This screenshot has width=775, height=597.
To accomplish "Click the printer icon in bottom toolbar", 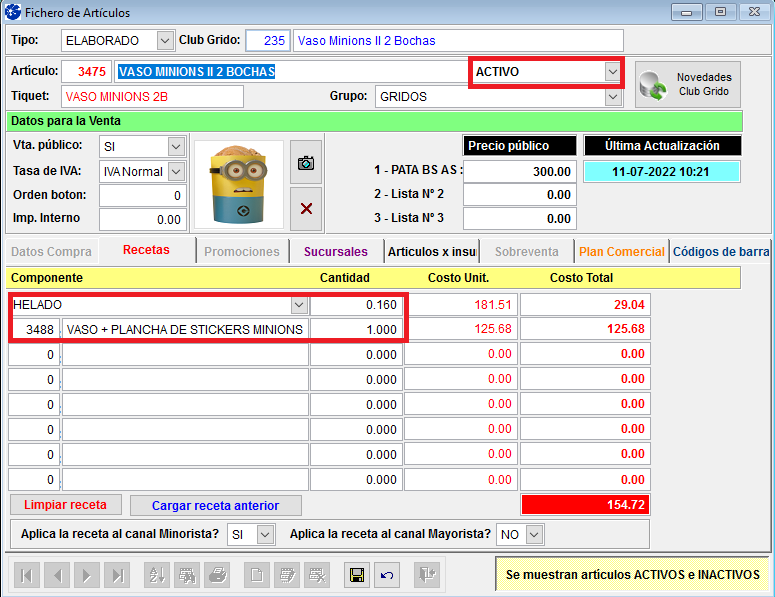I will click(x=216, y=575).
